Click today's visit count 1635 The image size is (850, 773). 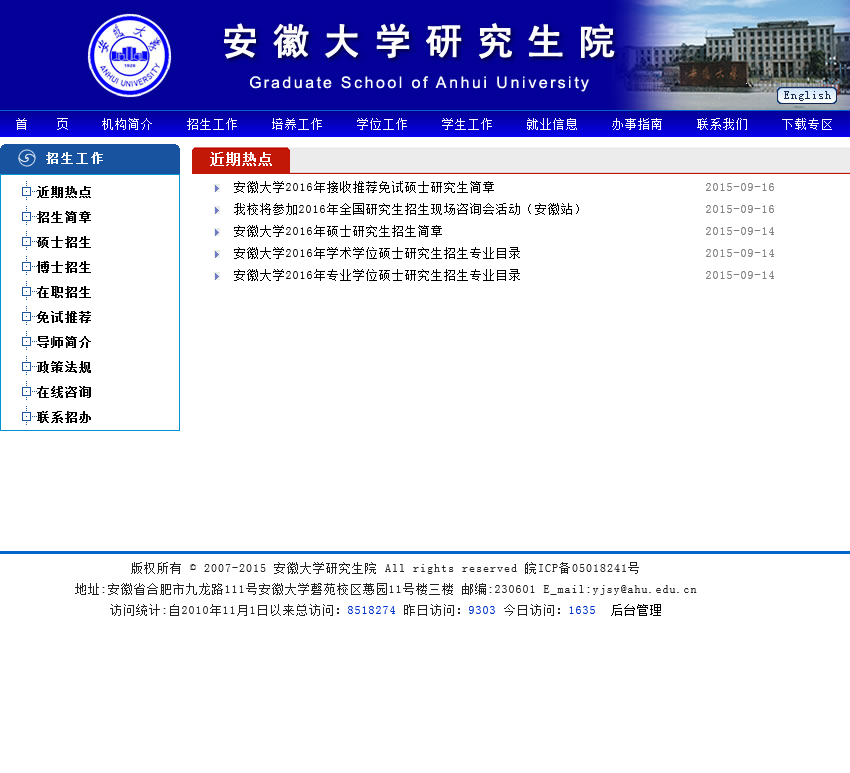[582, 610]
